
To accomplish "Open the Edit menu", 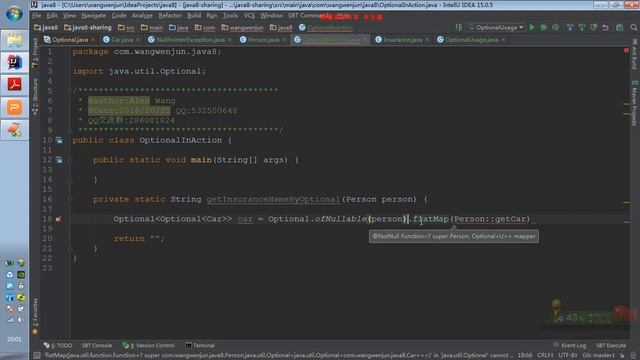I will pos(52,16).
